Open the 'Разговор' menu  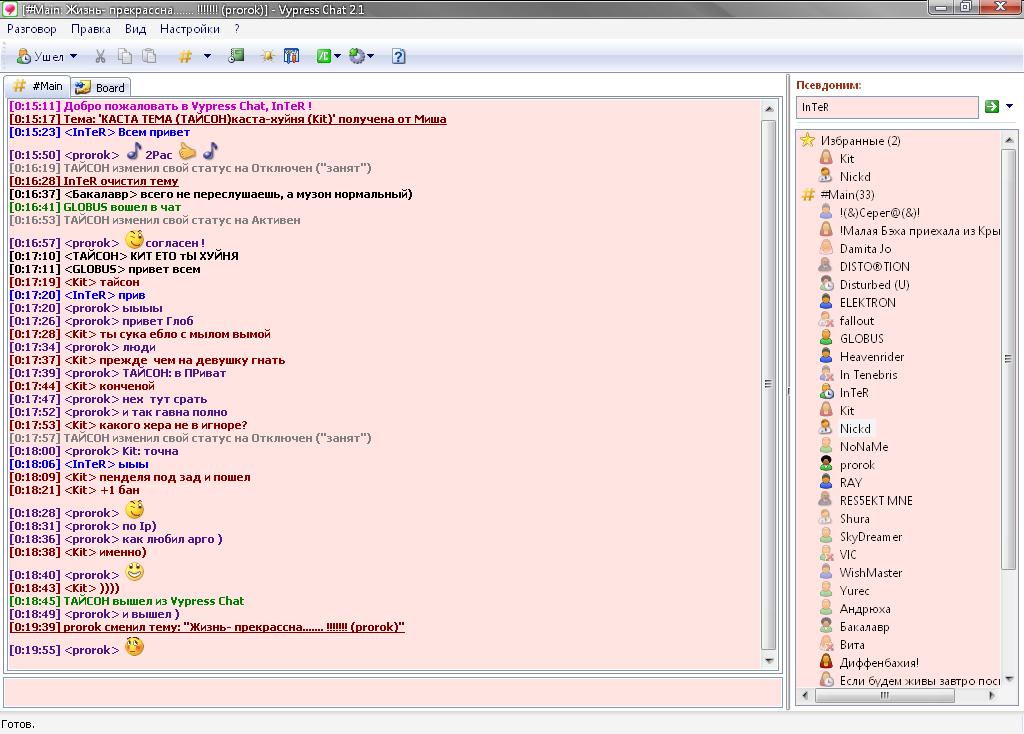tap(31, 29)
